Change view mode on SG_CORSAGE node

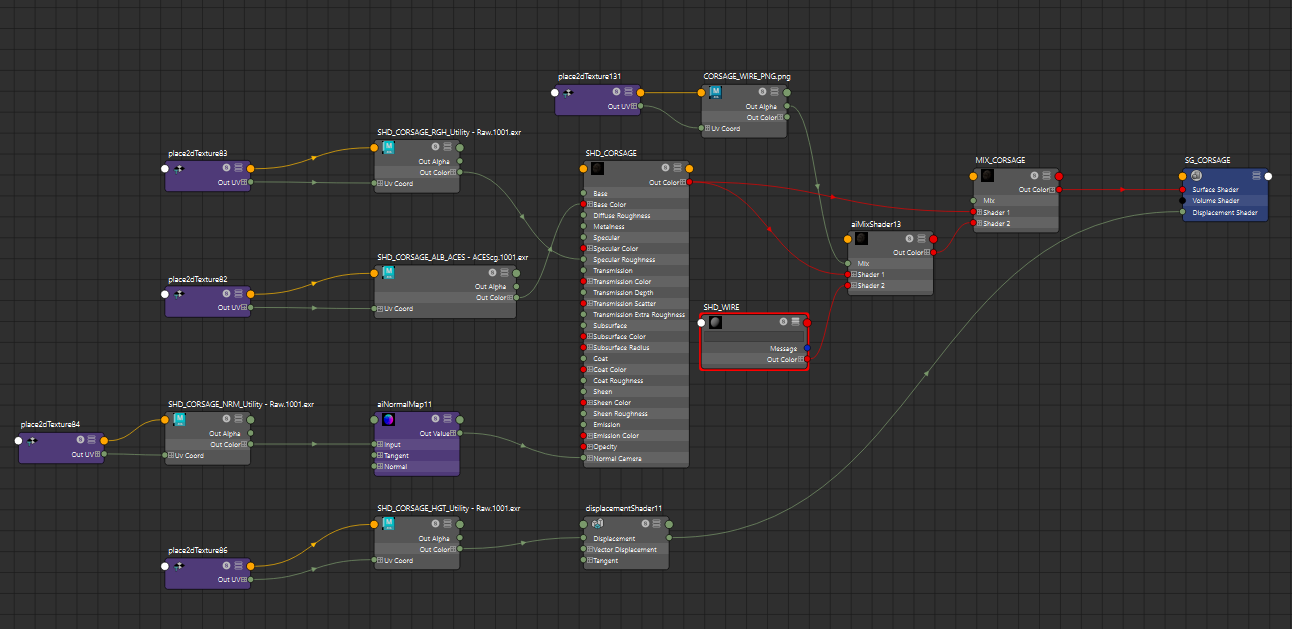[x=1257, y=175]
